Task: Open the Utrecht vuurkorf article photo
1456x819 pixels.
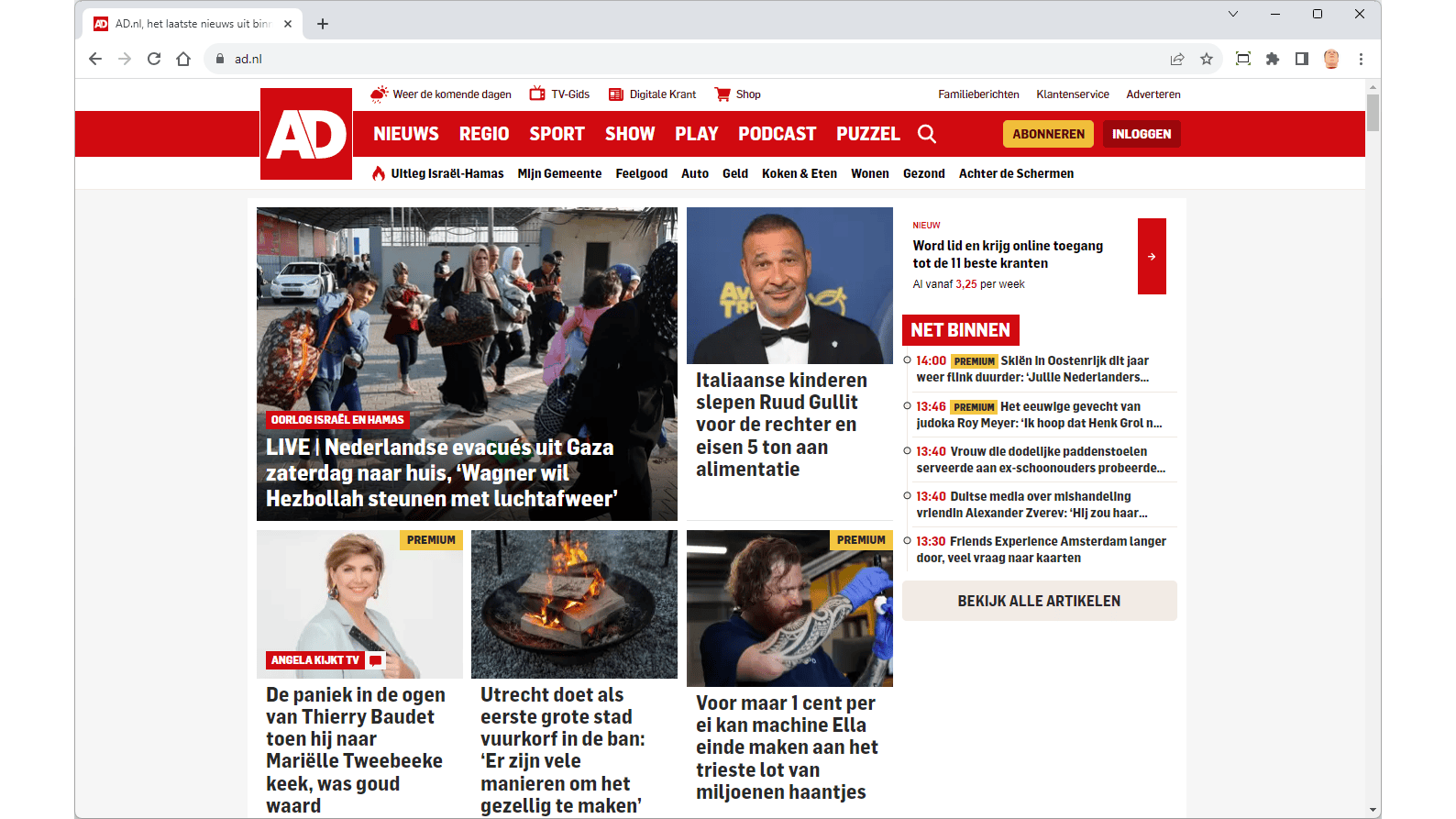Action: pos(574,604)
